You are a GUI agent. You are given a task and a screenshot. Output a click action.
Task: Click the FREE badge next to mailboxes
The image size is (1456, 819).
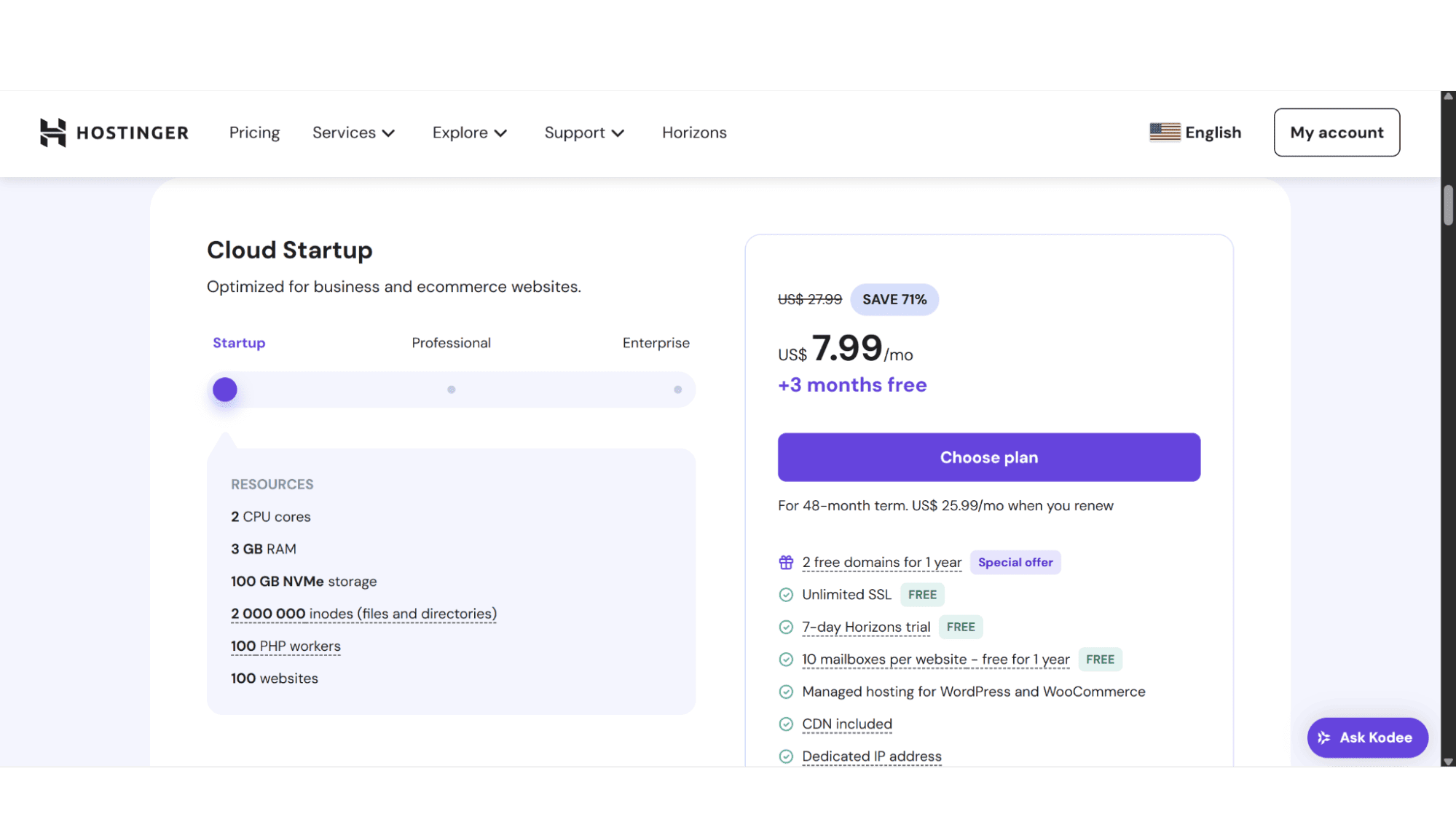pos(1100,660)
